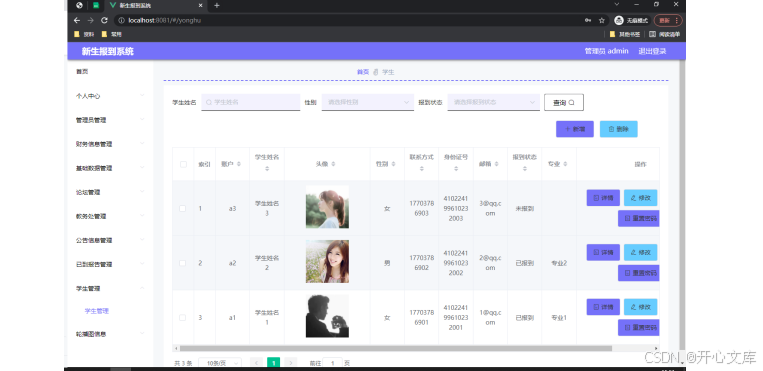
Task: Click the browser back arrow
Action: pos(77,20)
